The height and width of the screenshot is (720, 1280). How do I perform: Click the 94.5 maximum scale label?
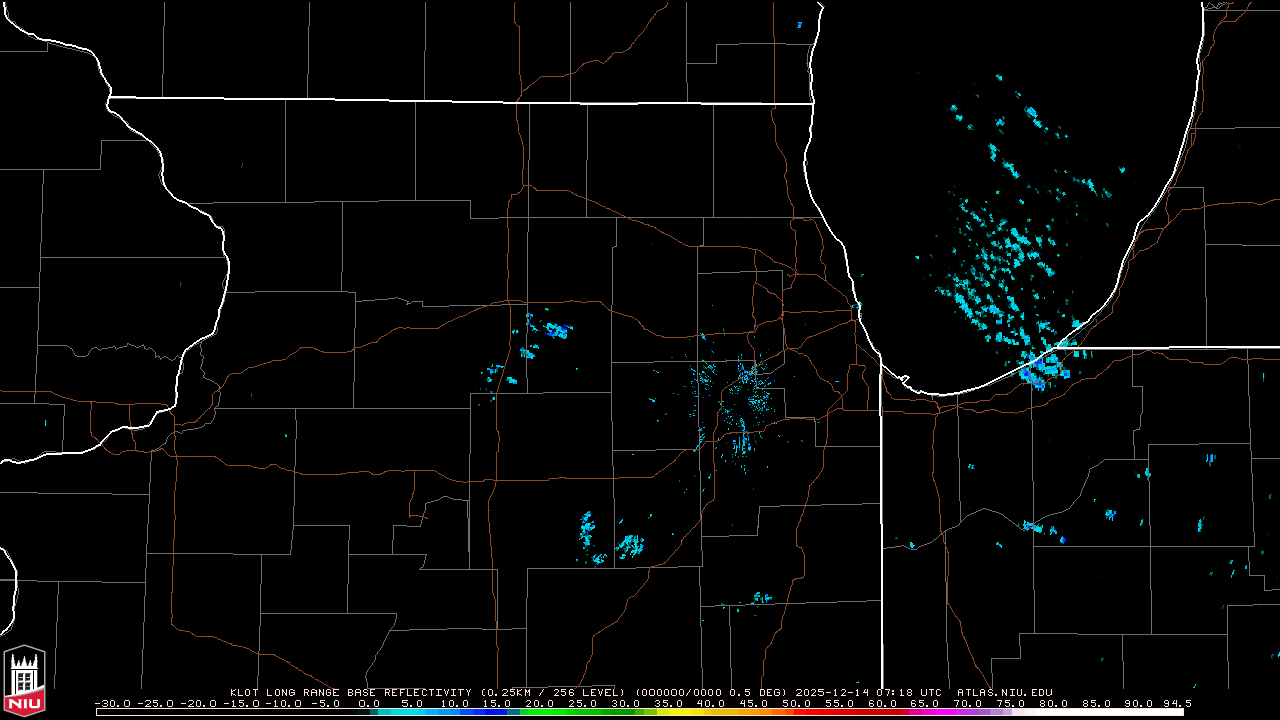(x=1175, y=703)
